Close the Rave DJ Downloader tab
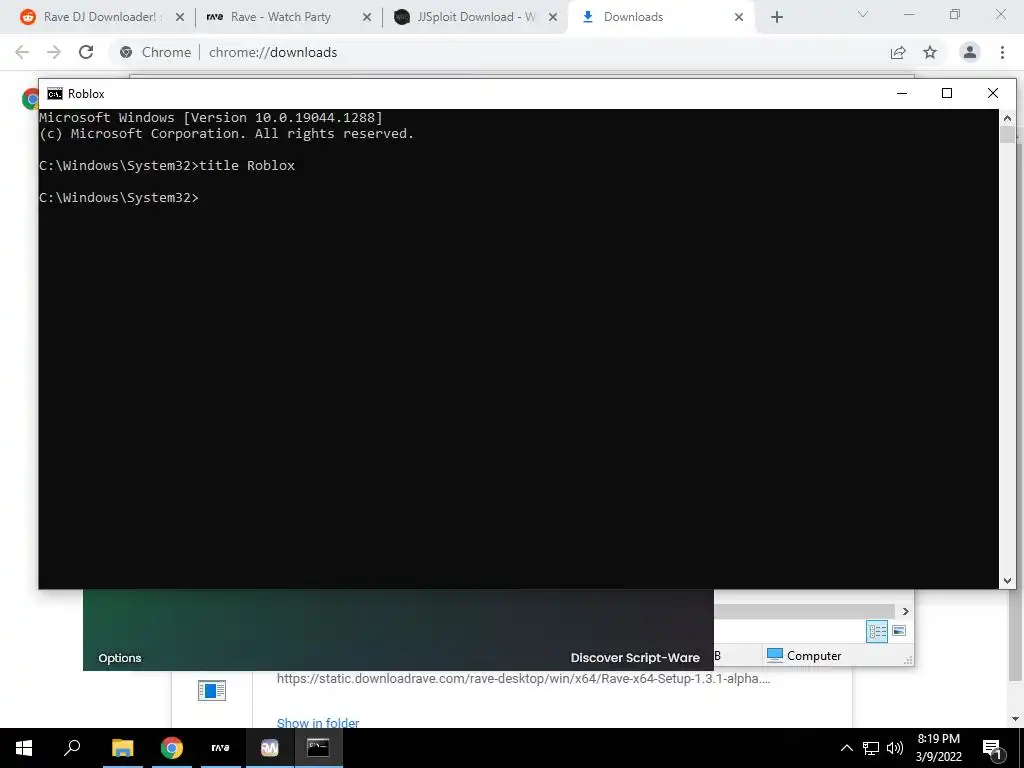The image size is (1024, 768). click(x=180, y=17)
